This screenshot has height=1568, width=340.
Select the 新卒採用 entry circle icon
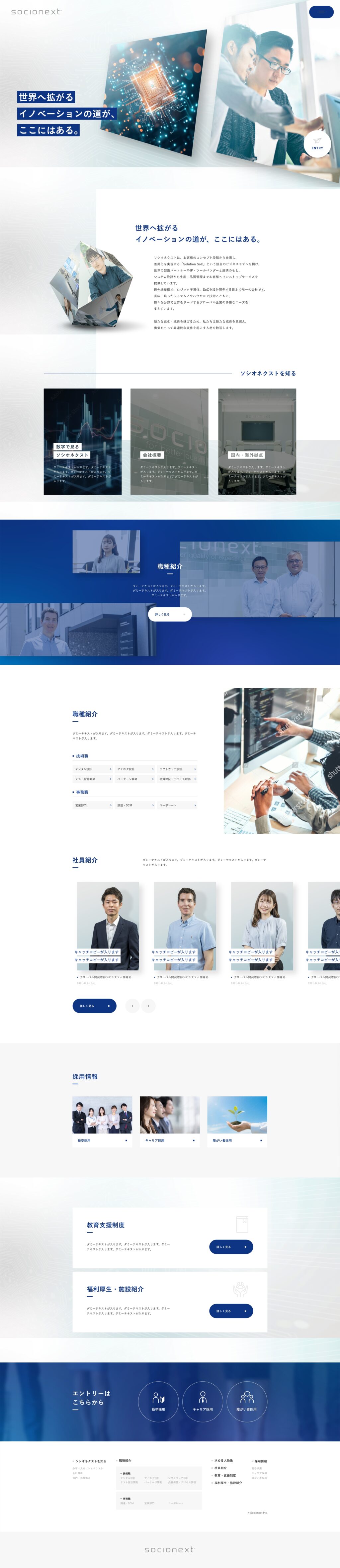point(158,1403)
